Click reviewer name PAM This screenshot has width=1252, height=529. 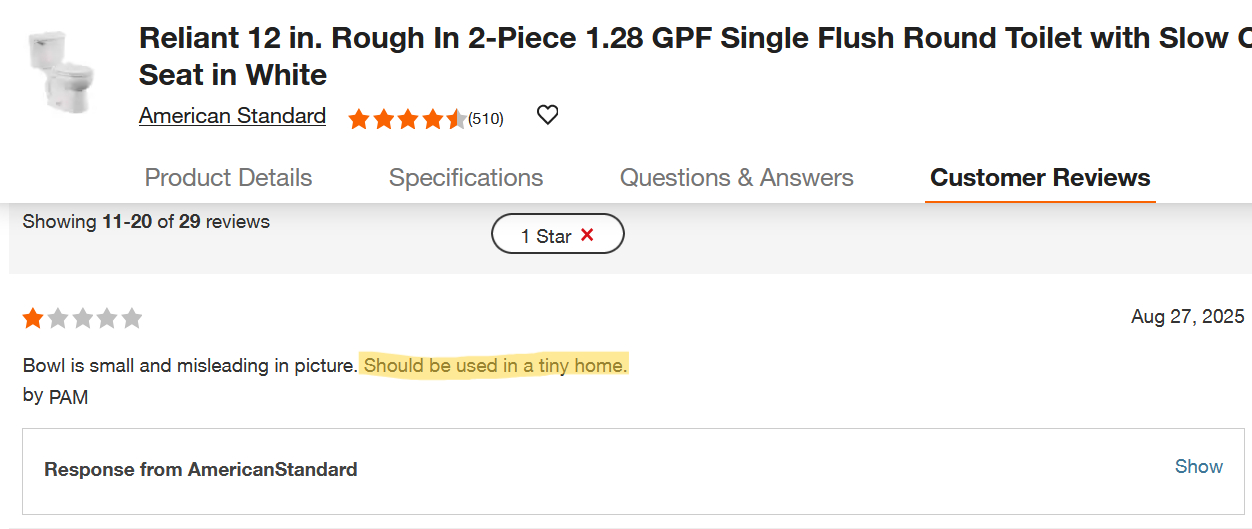[68, 397]
